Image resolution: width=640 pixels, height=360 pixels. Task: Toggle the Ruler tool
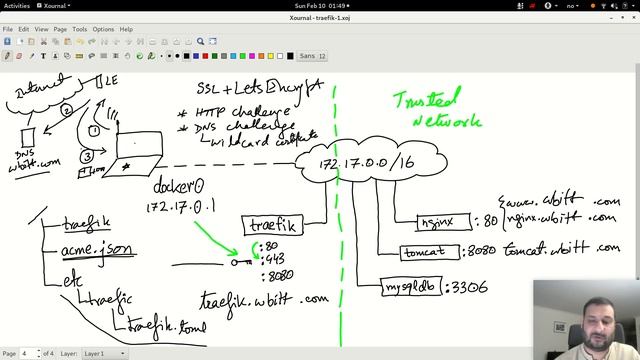pos(79,56)
